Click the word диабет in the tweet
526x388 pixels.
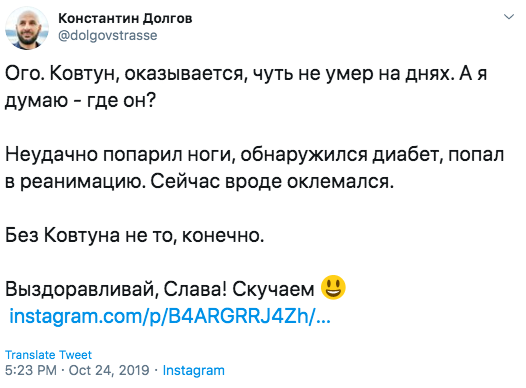click(408, 155)
